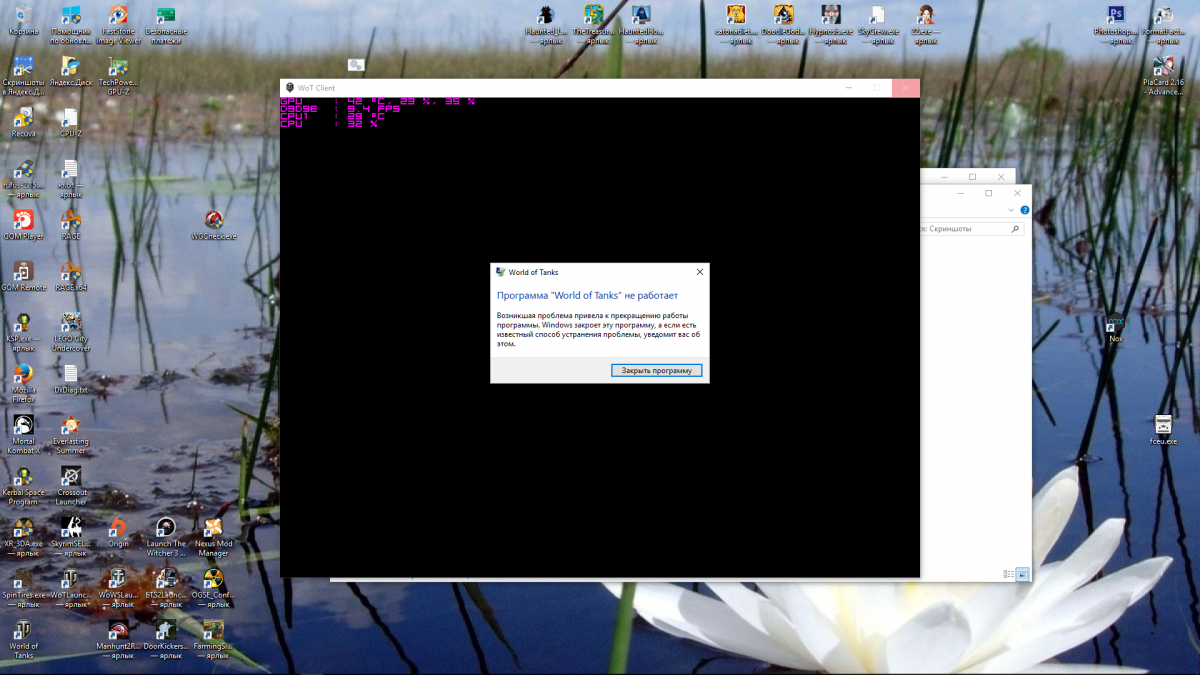Screen dimensions: 1200x675
Task: Select the WGCheck.exe desktop icon
Action: pos(214,226)
